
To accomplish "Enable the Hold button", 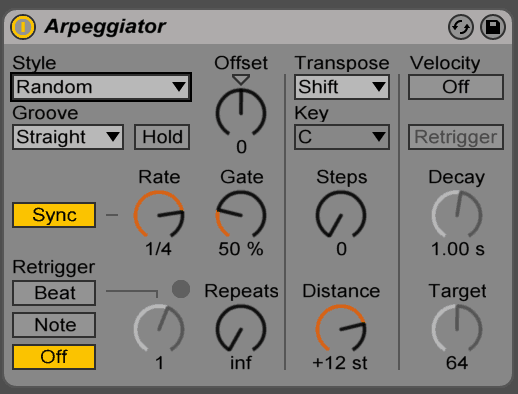I will 162,137.
